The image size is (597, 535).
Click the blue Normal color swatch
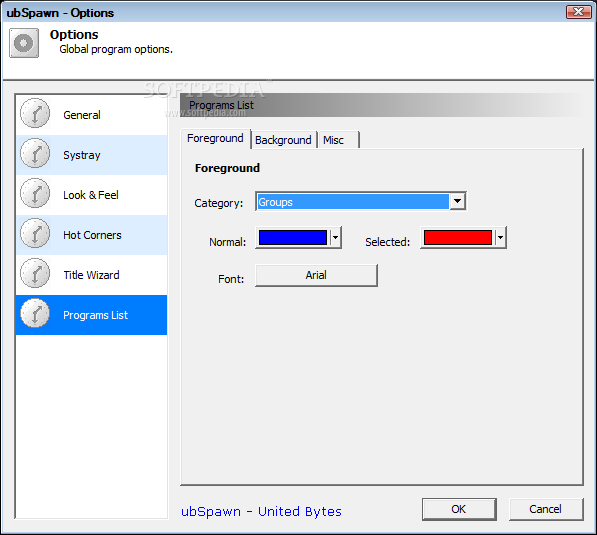292,238
